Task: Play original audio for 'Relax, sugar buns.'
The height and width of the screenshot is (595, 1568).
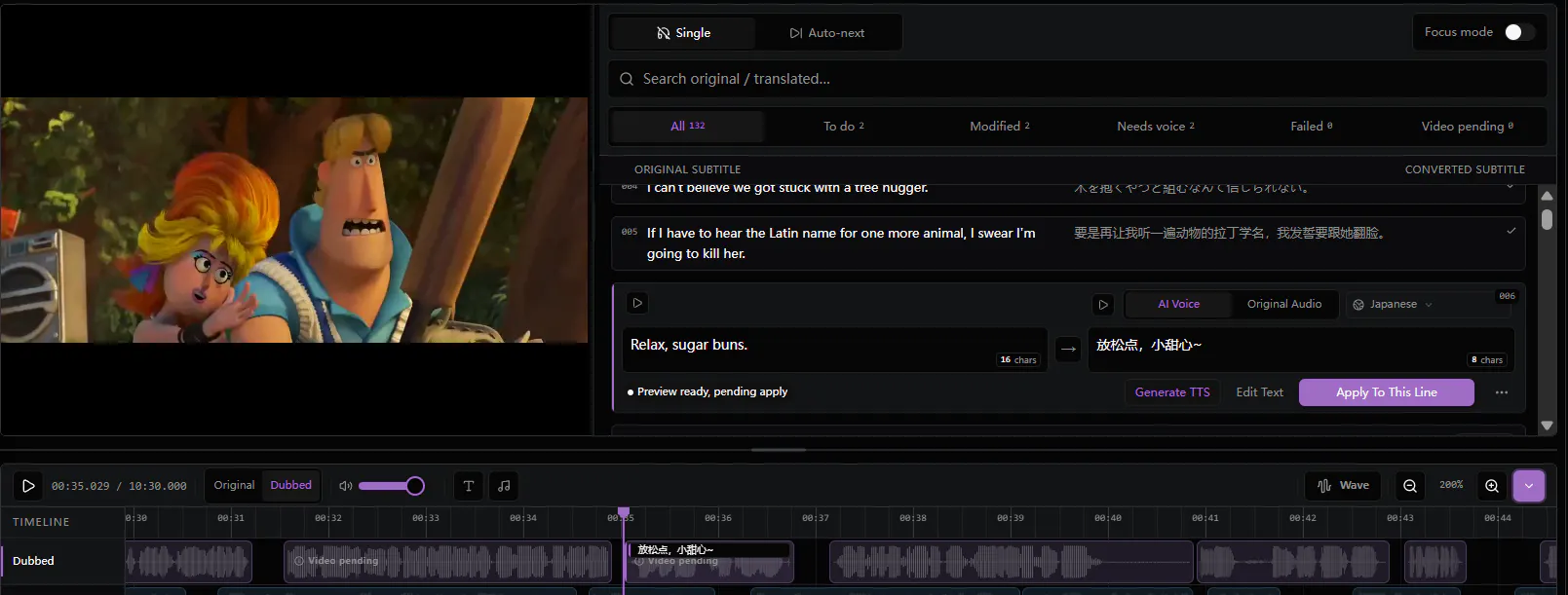Action: coord(637,303)
